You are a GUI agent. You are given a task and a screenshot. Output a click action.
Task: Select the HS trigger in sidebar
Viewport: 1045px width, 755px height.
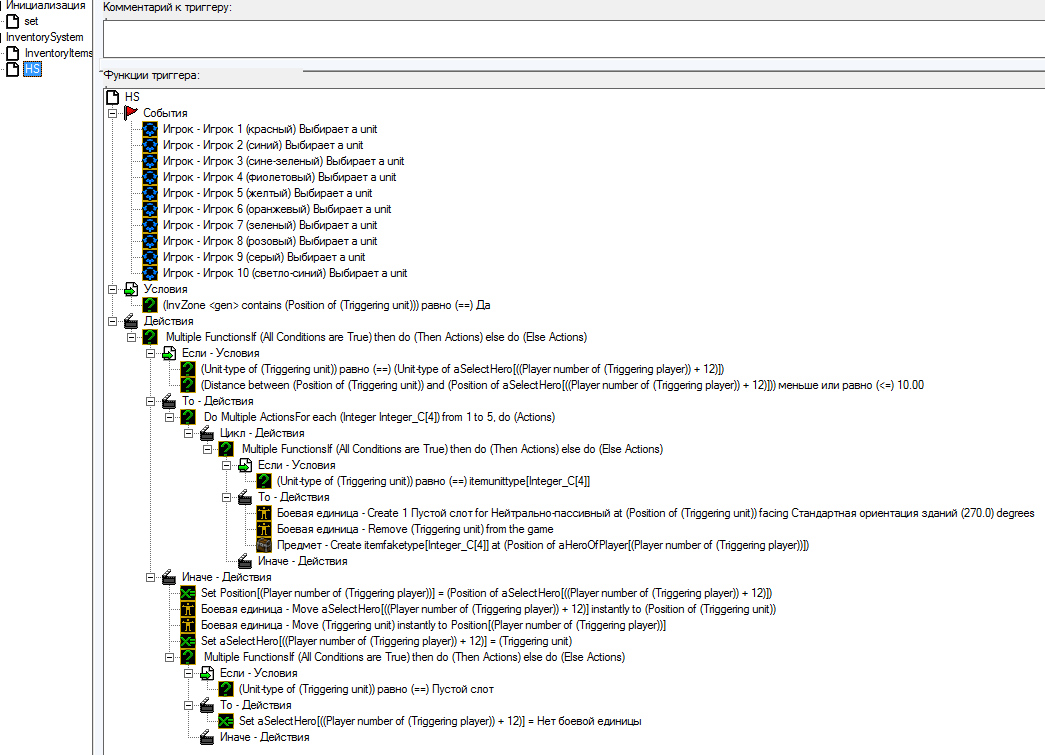click(x=33, y=69)
